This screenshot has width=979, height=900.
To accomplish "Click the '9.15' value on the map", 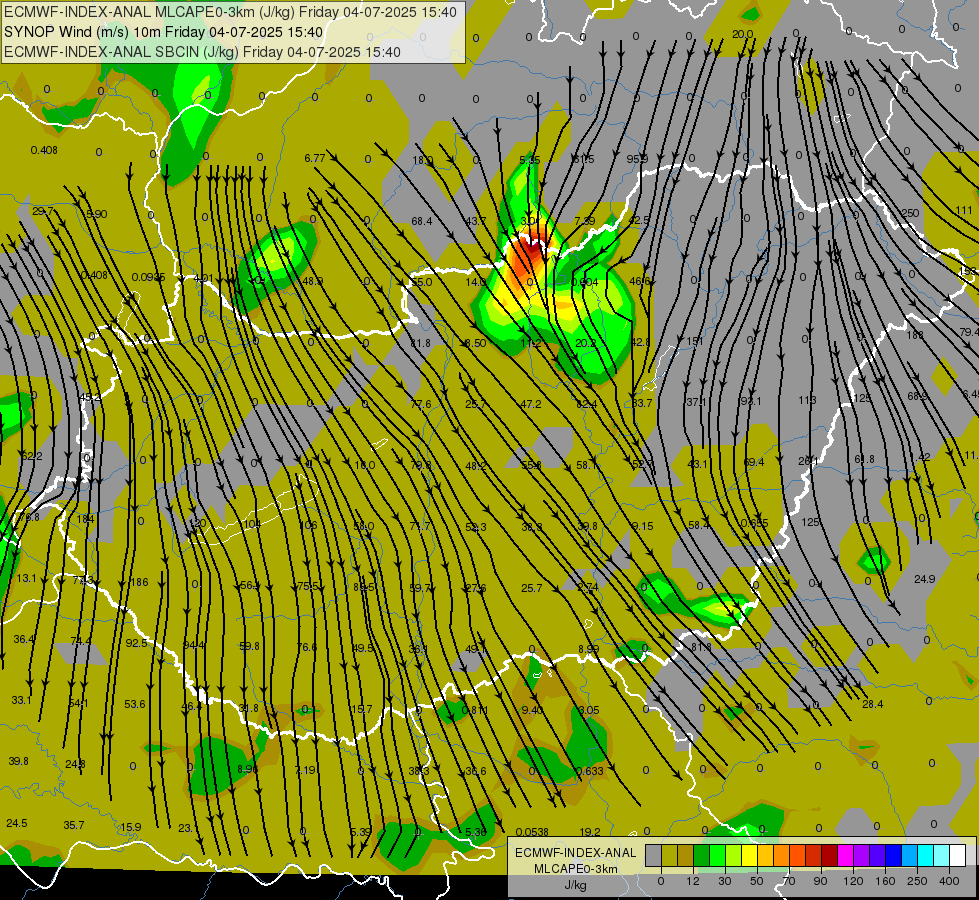I will tap(642, 526).
